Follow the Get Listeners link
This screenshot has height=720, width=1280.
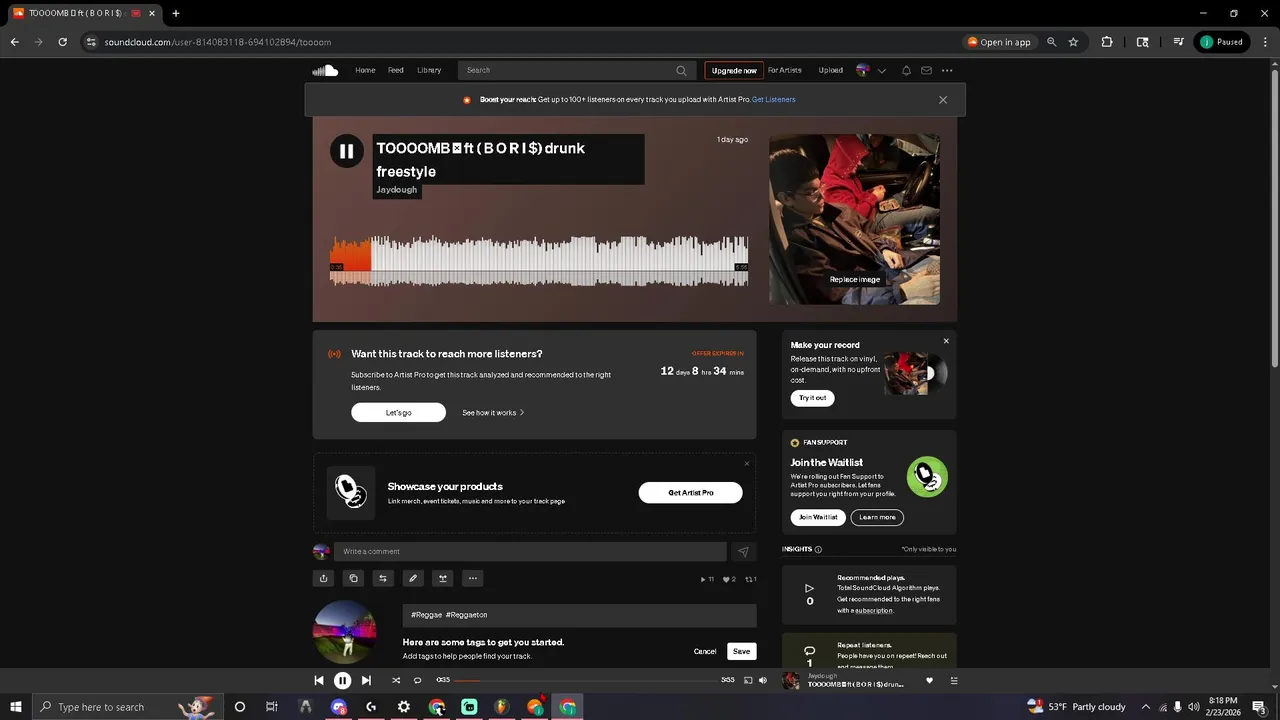click(x=774, y=100)
